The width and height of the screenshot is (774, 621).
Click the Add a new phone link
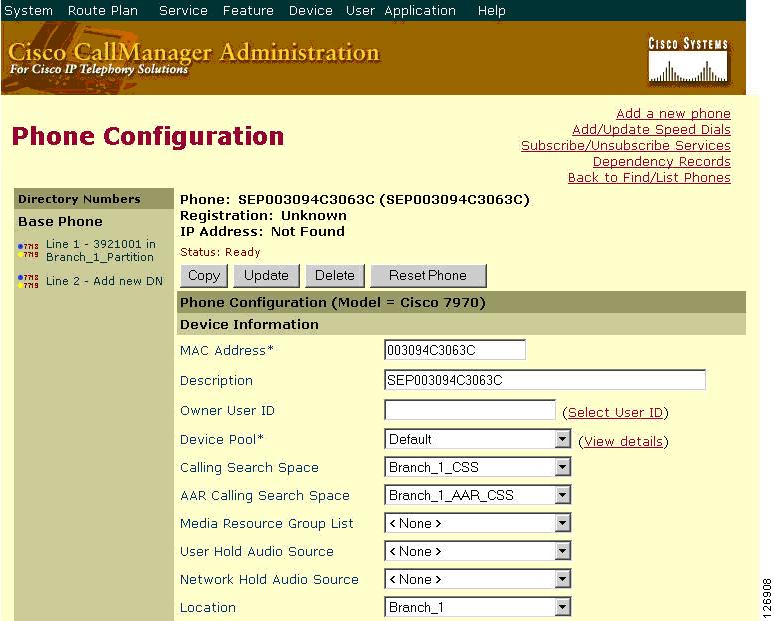(x=673, y=114)
